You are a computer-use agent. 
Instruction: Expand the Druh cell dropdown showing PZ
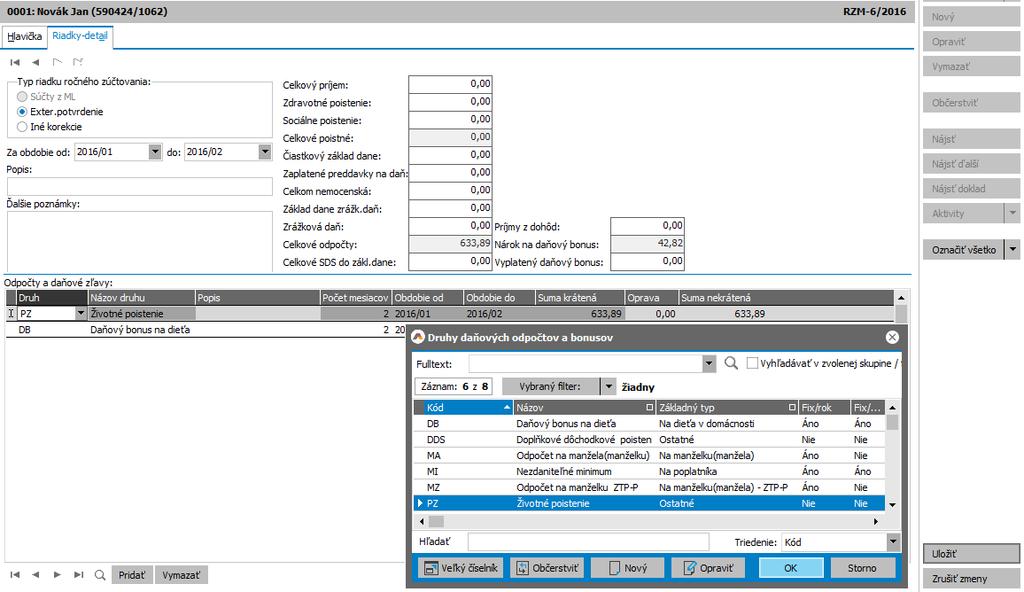point(81,314)
